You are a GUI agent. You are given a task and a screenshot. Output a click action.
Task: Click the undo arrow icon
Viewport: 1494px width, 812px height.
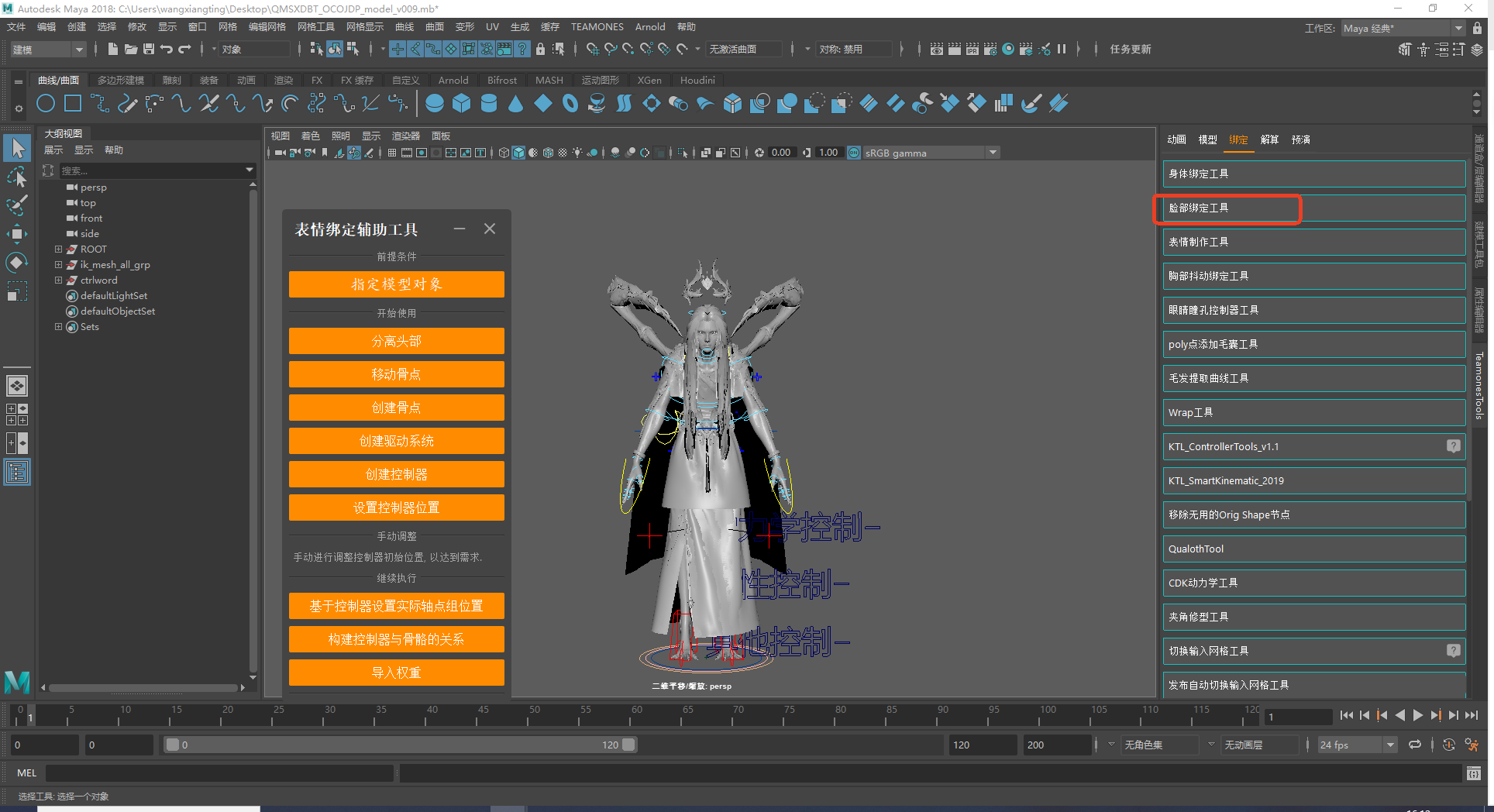click(167, 49)
